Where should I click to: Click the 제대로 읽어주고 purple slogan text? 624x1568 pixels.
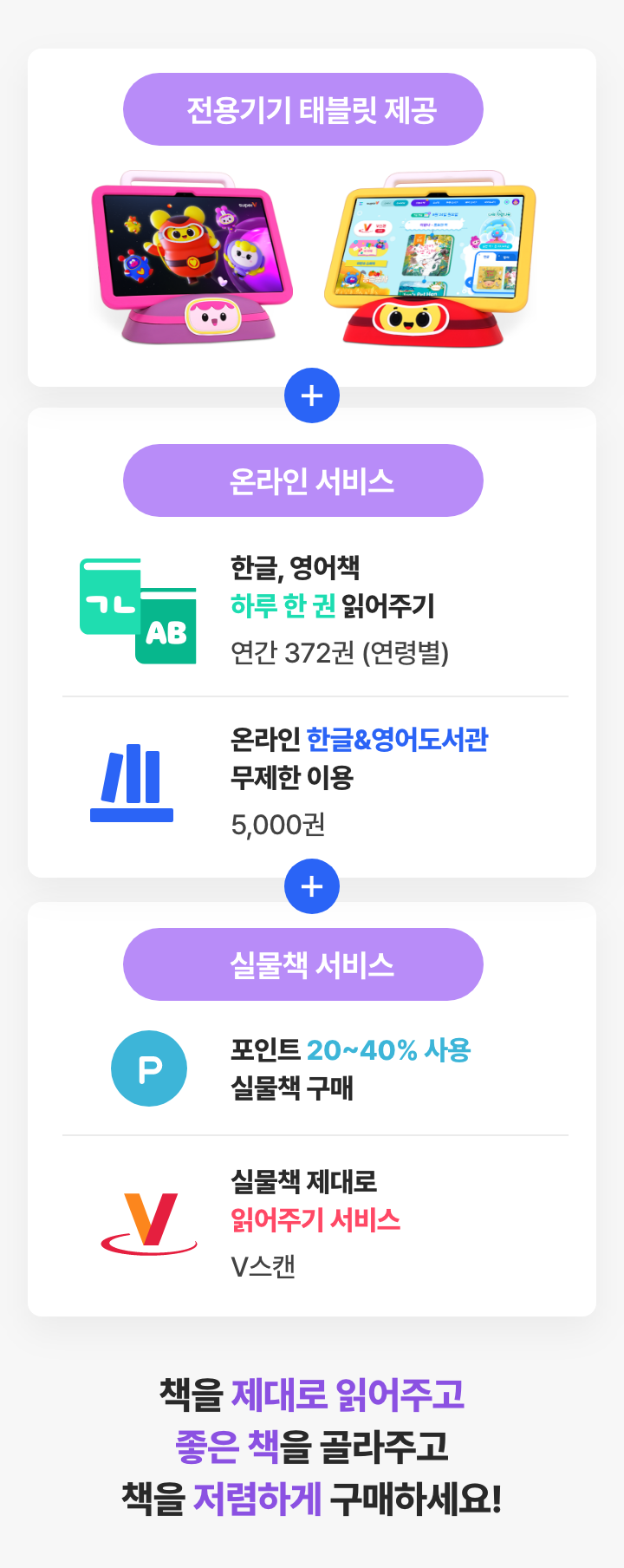click(348, 1395)
